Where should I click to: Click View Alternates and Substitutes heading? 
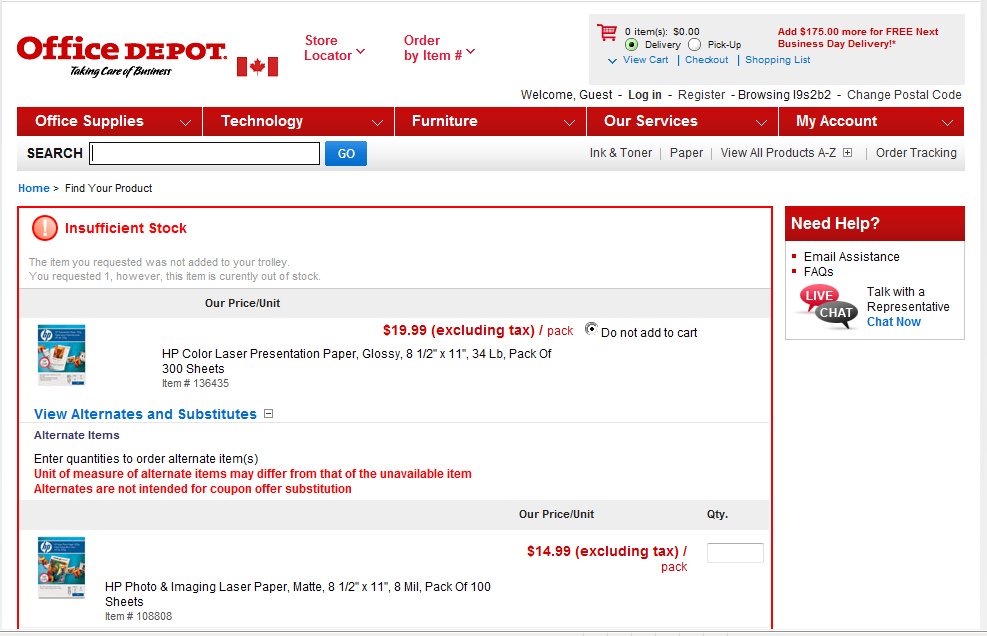[145, 414]
